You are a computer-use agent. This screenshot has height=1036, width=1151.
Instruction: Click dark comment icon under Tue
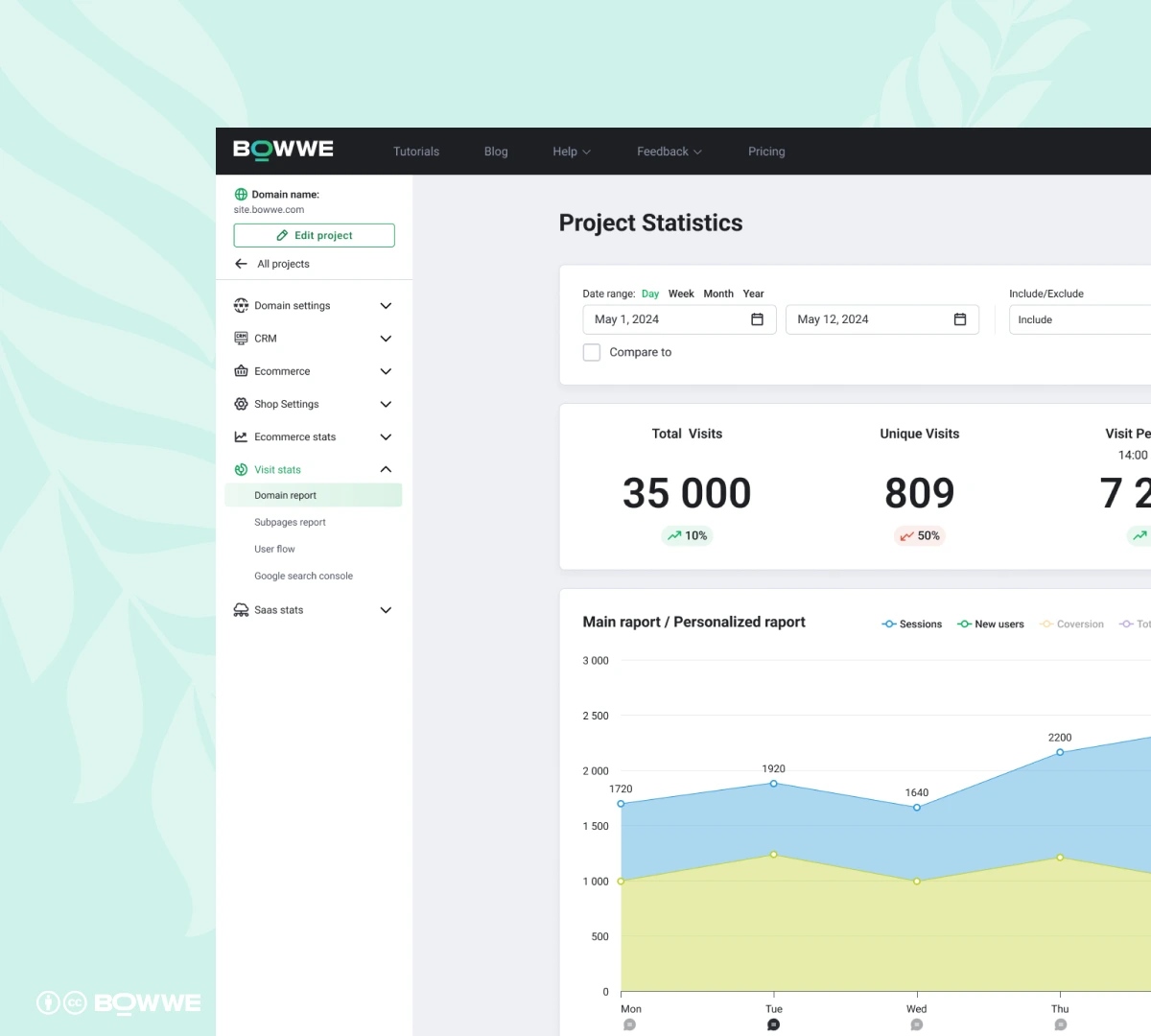pyautogui.click(x=774, y=1024)
